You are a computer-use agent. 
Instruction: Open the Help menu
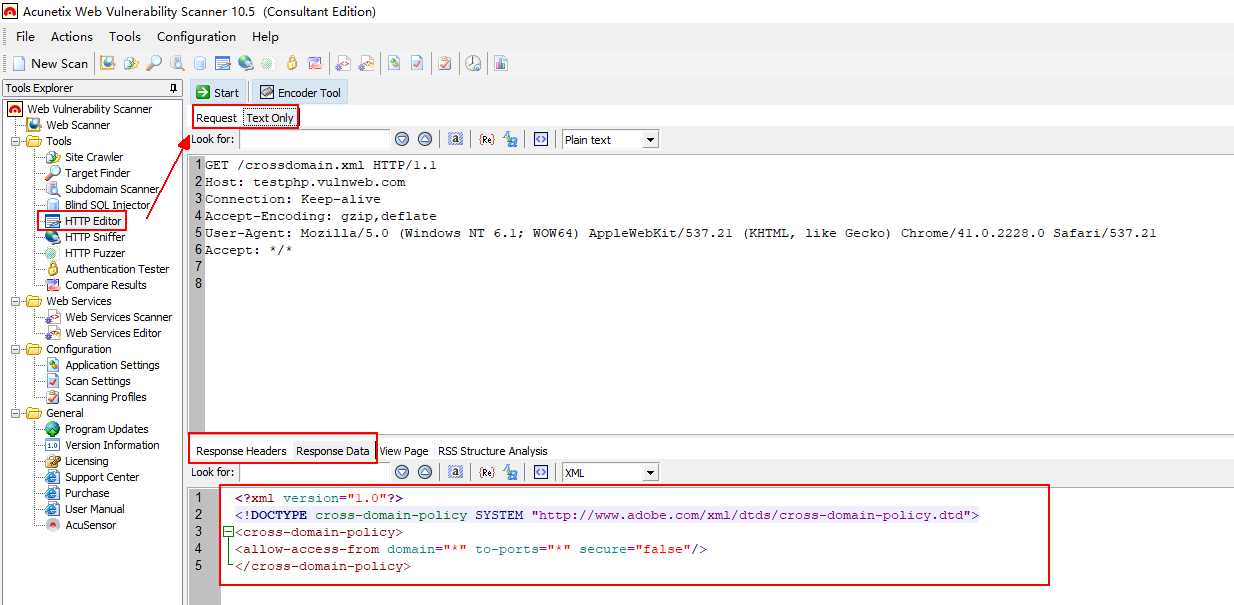[265, 36]
